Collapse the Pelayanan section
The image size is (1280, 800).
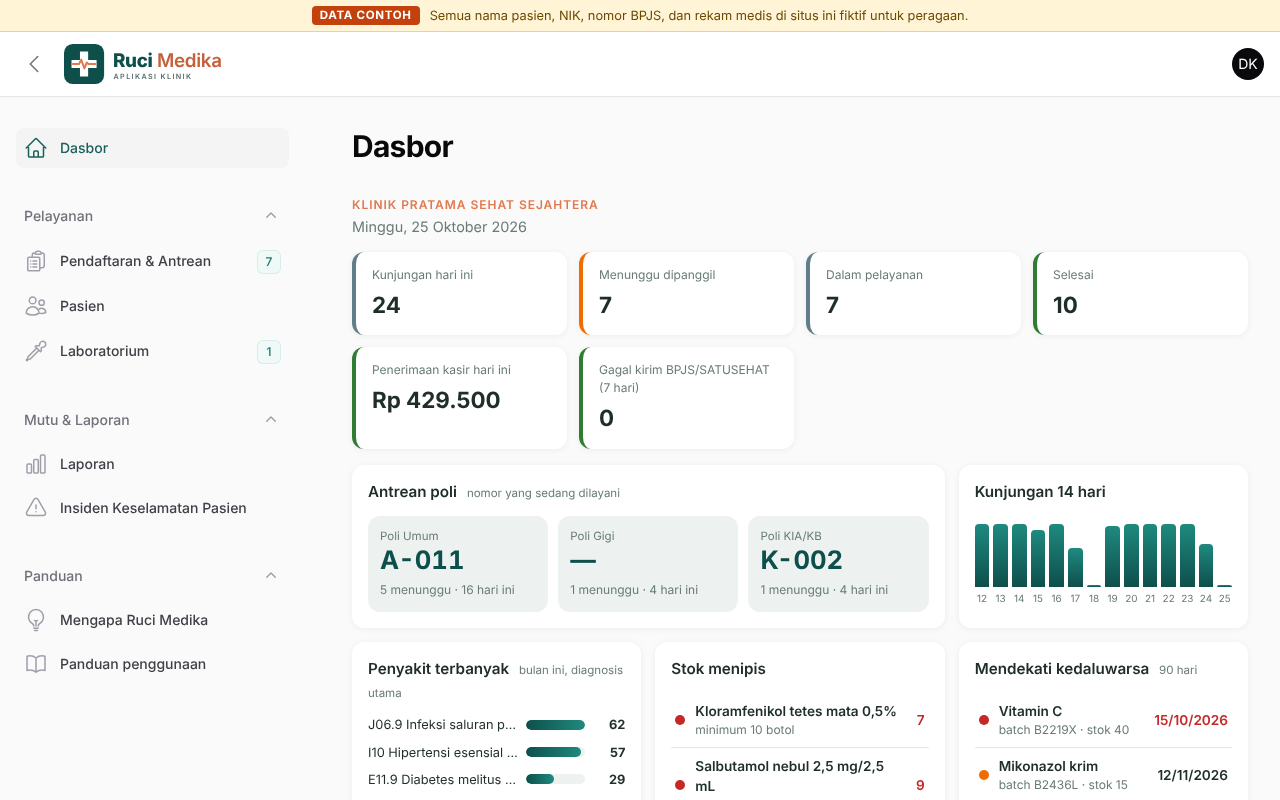271,216
